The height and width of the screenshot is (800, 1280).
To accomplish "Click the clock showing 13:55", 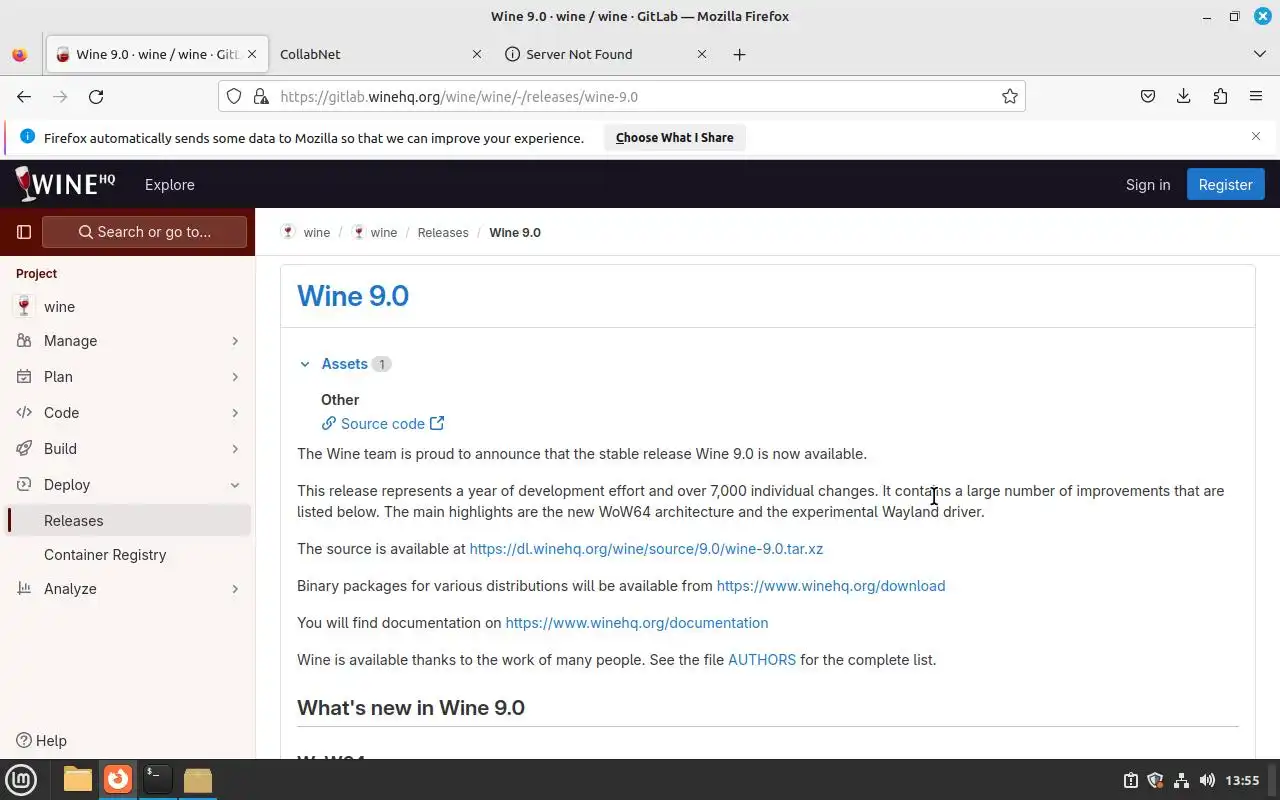I will (1242, 780).
